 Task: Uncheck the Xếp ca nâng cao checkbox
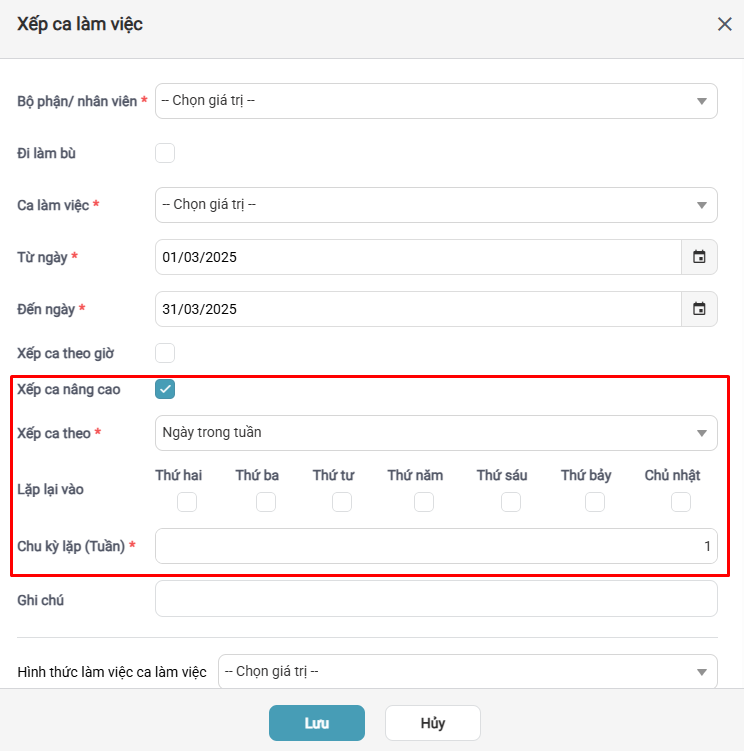[x=165, y=389]
